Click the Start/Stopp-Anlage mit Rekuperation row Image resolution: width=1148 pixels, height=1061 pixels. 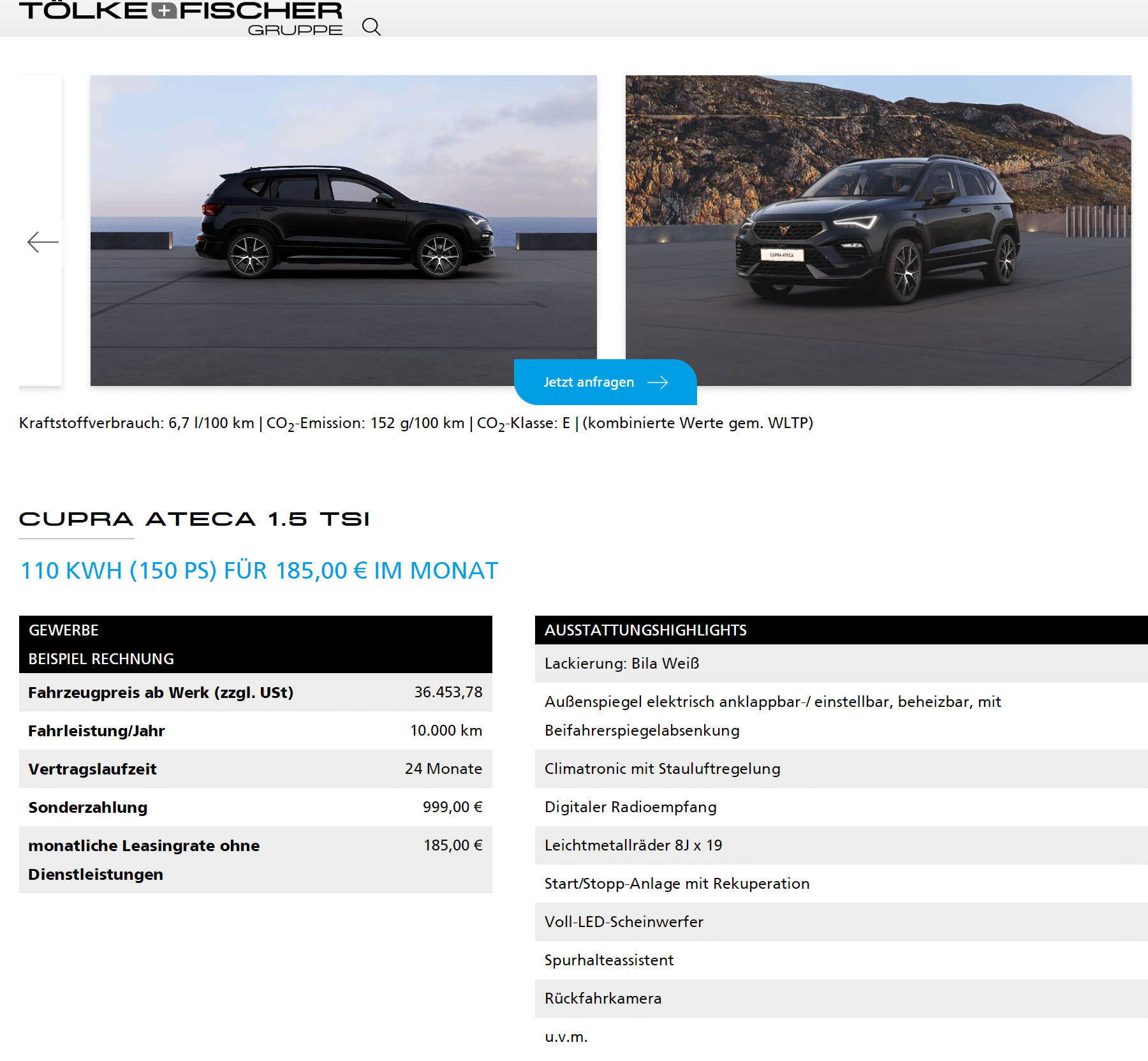pos(841,884)
